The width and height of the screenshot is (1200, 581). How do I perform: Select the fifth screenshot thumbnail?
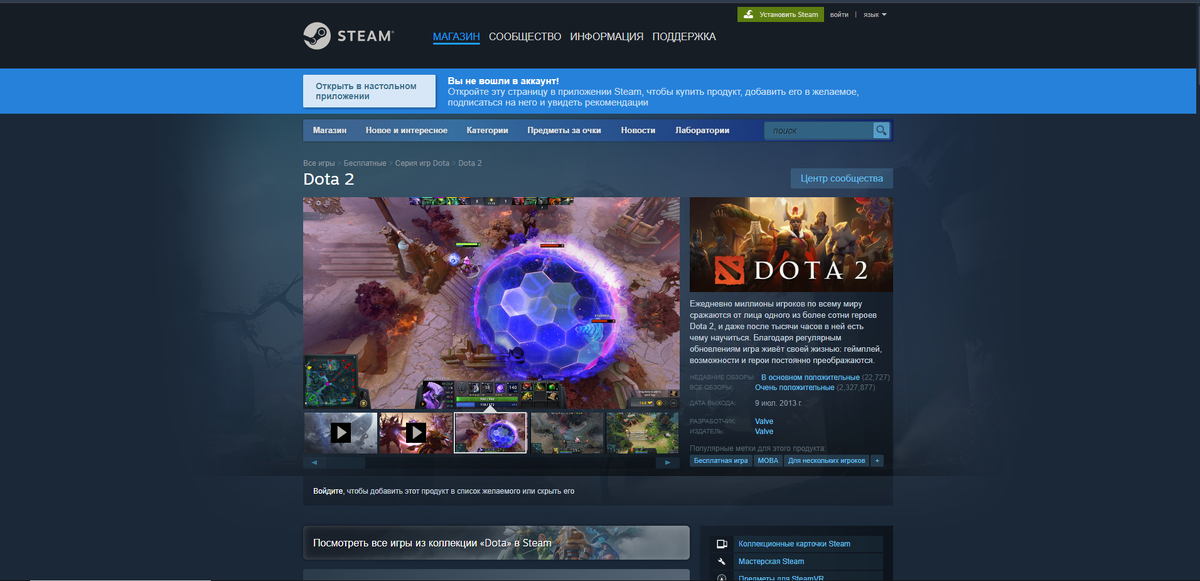(642, 432)
